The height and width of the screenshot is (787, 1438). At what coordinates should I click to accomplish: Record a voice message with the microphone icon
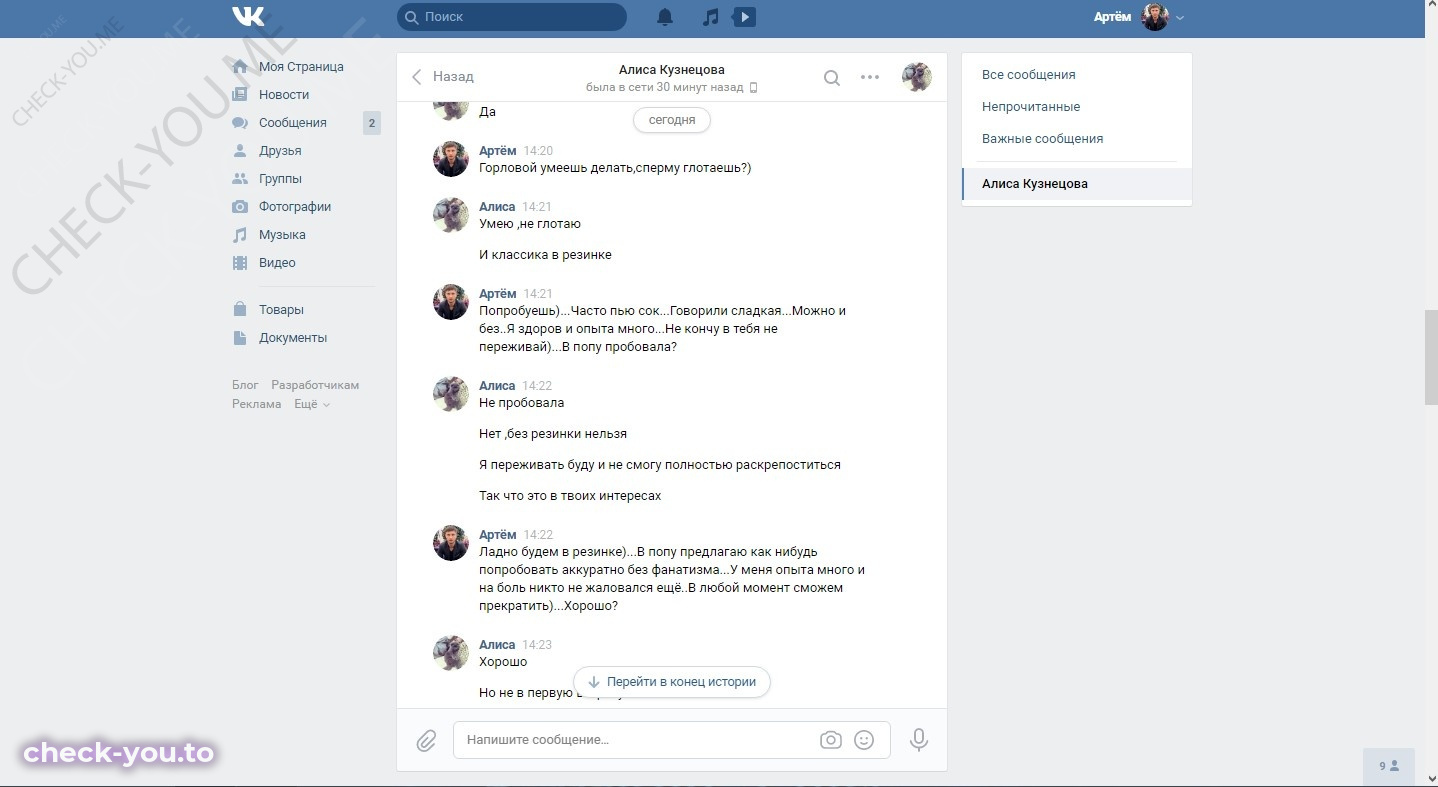919,740
